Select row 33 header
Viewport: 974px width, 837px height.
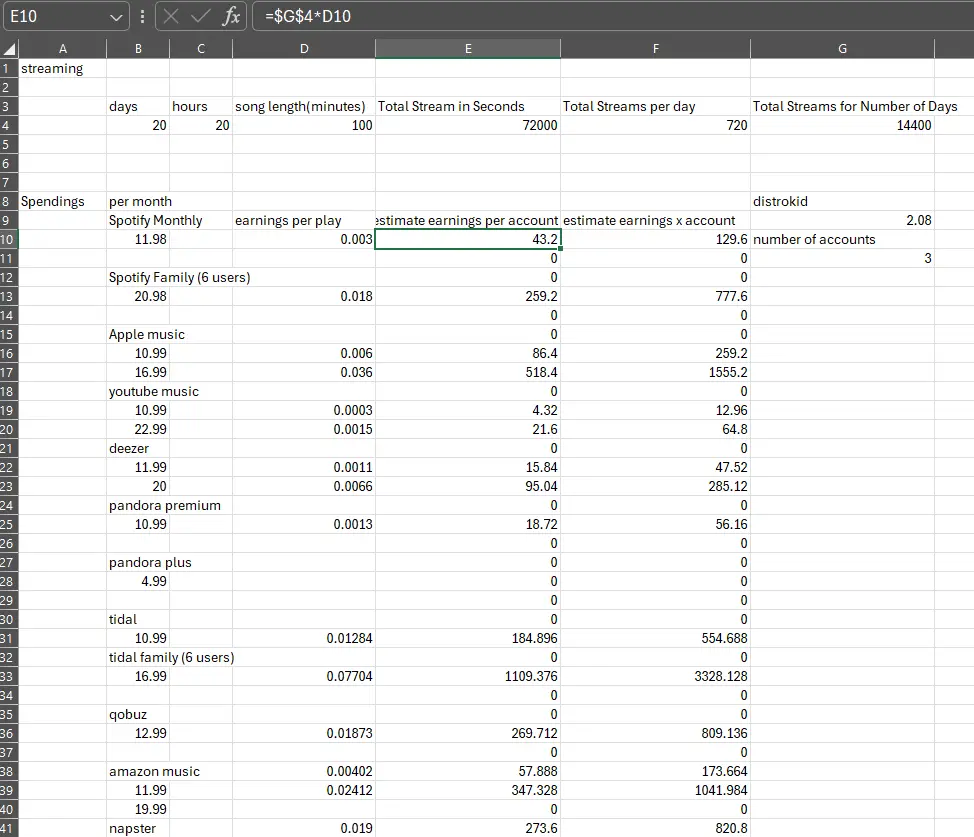(x=9, y=676)
